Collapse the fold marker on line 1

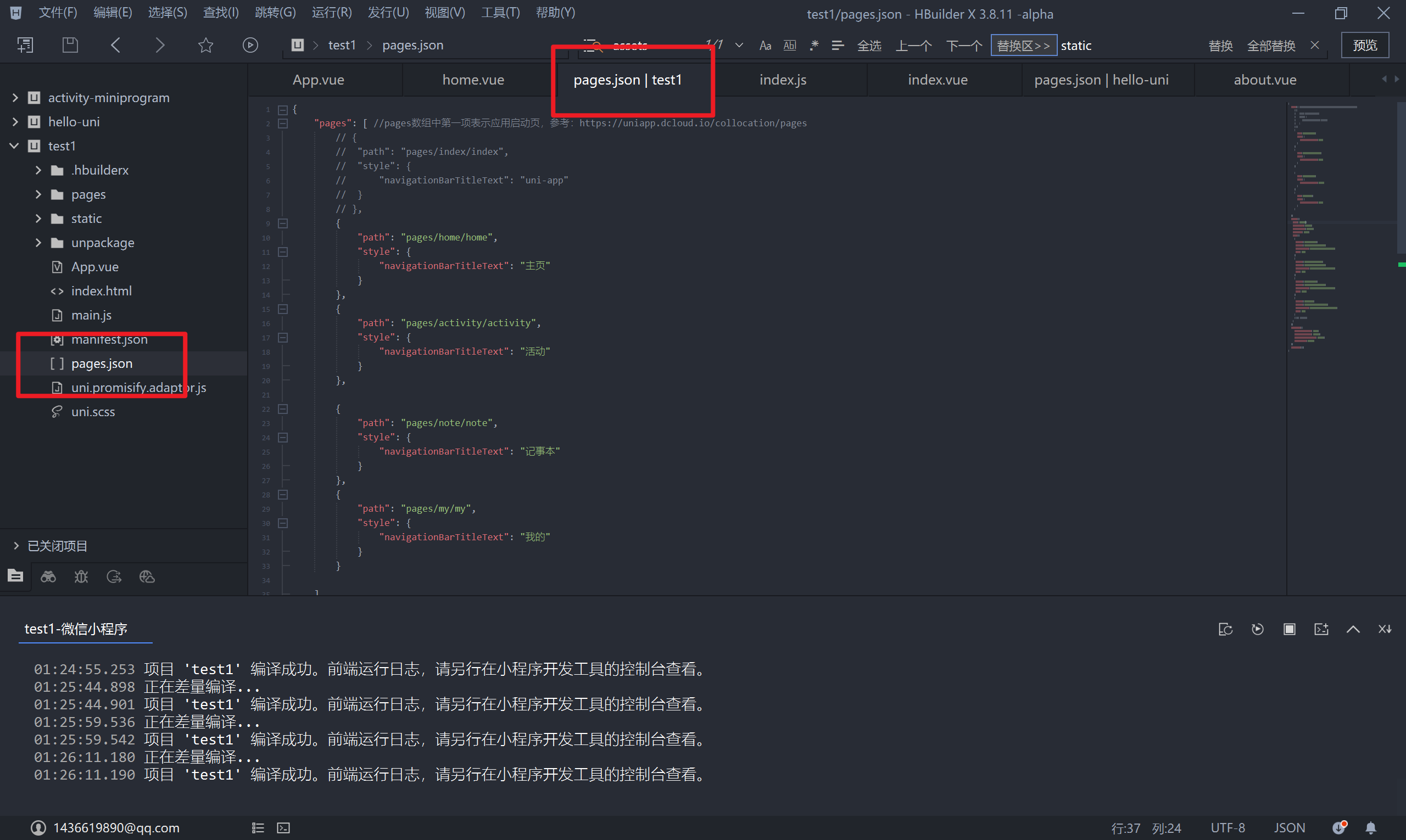[282, 110]
